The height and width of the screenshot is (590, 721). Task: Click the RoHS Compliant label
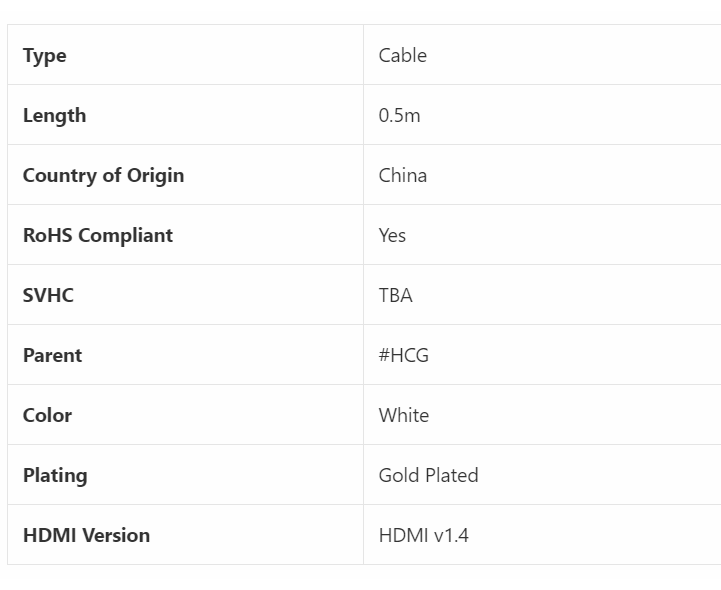97,235
